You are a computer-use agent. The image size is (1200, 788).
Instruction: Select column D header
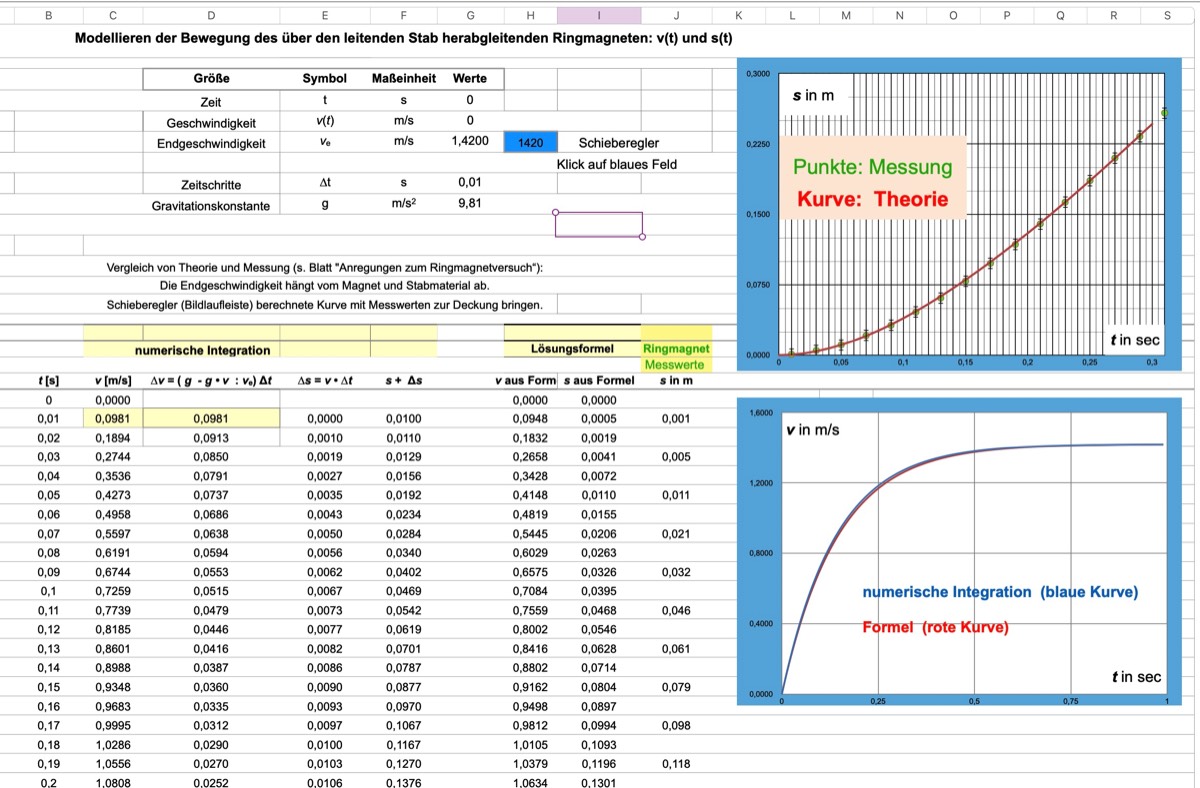tap(210, 15)
